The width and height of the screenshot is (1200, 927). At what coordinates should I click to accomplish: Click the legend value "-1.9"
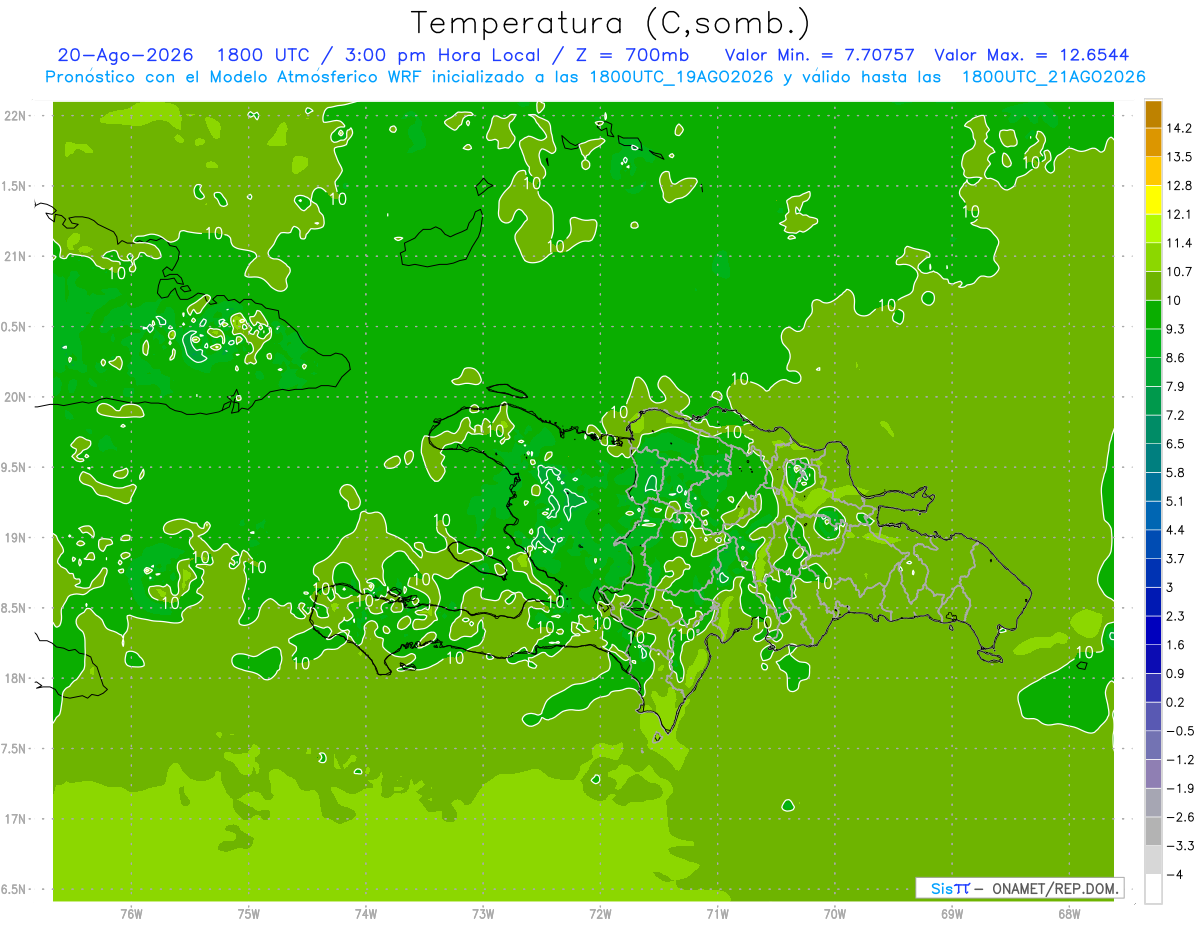(1180, 789)
